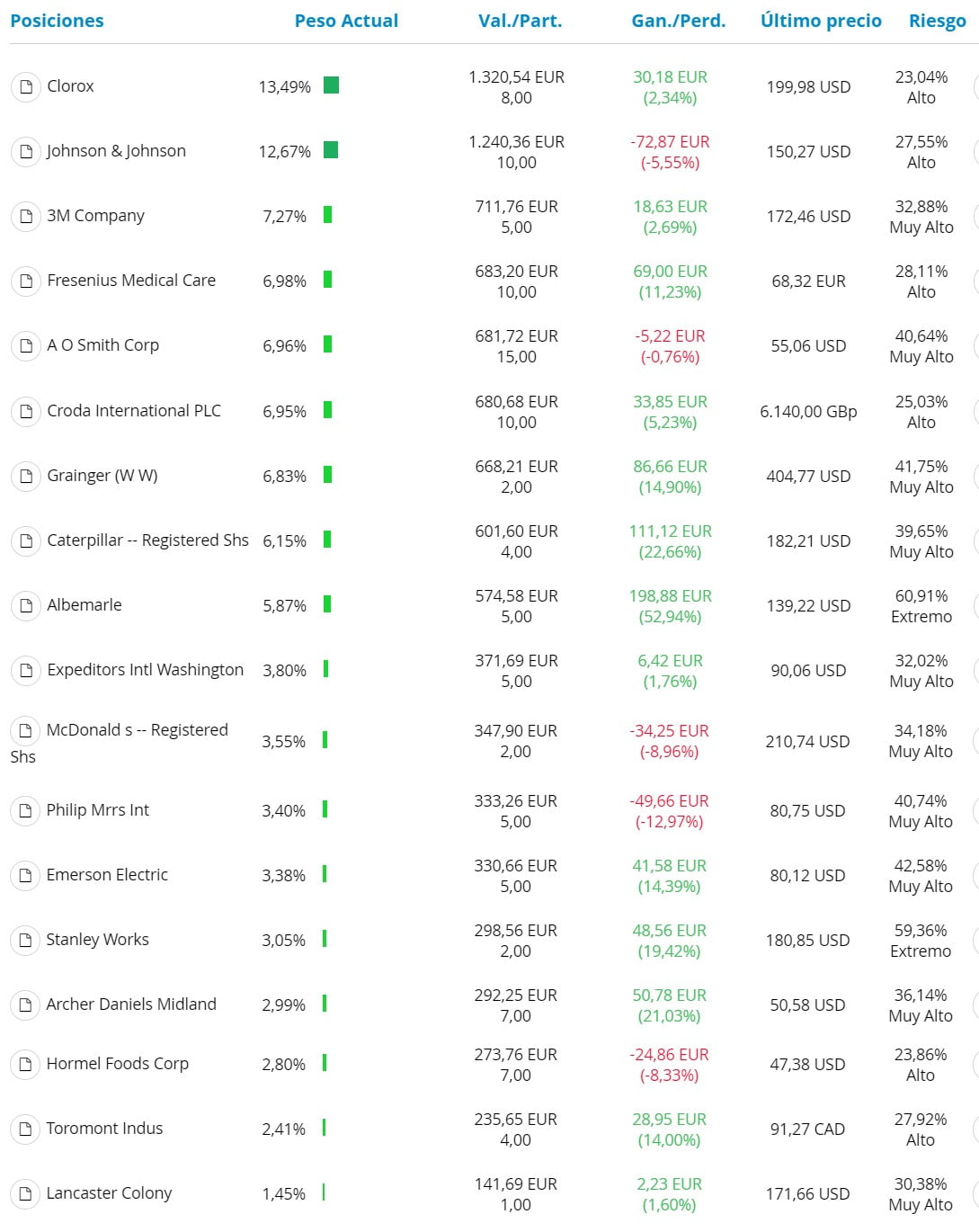The width and height of the screenshot is (979, 1232).
Task: Click the Último precio column header
Action: (x=821, y=21)
